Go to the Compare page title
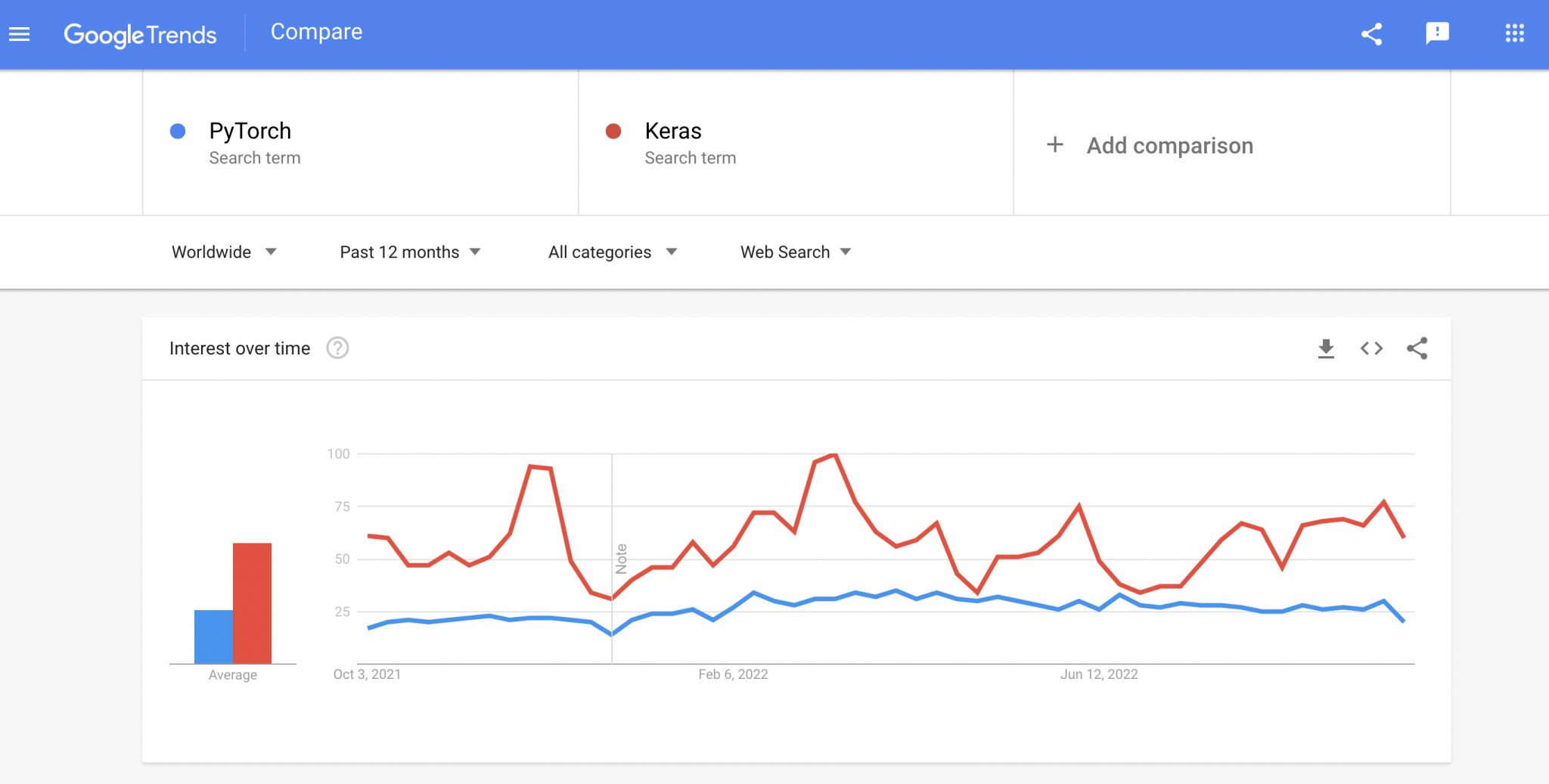The height and width of the screenshot is (784, 1549). [316, 32]
